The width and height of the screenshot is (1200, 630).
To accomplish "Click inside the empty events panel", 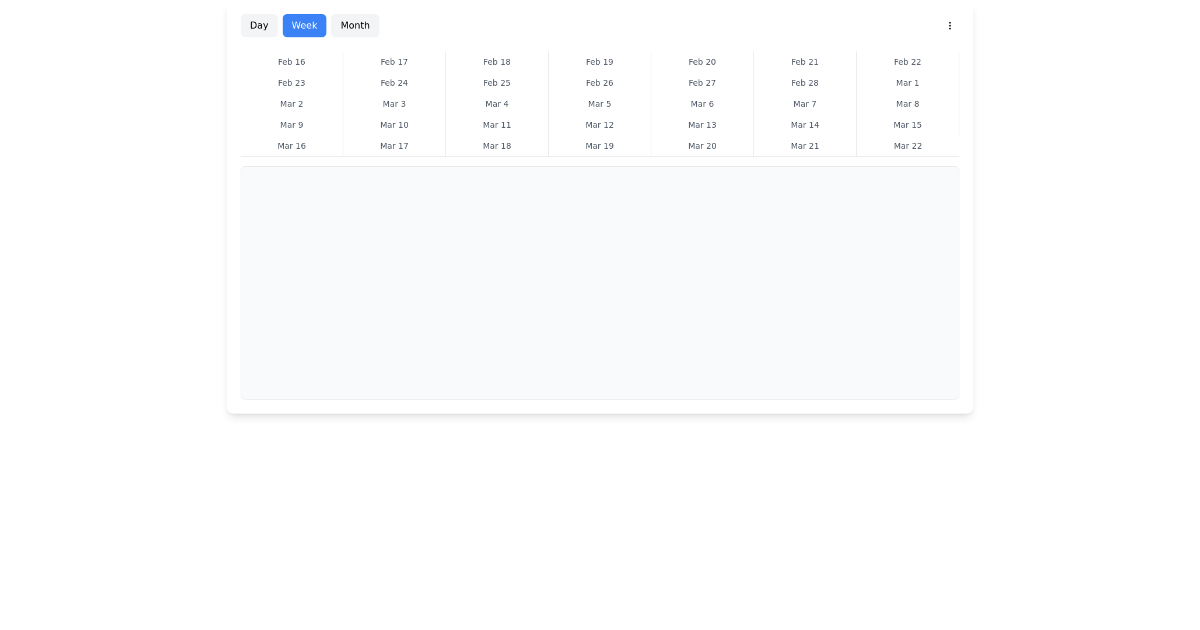I will (599, 282).
